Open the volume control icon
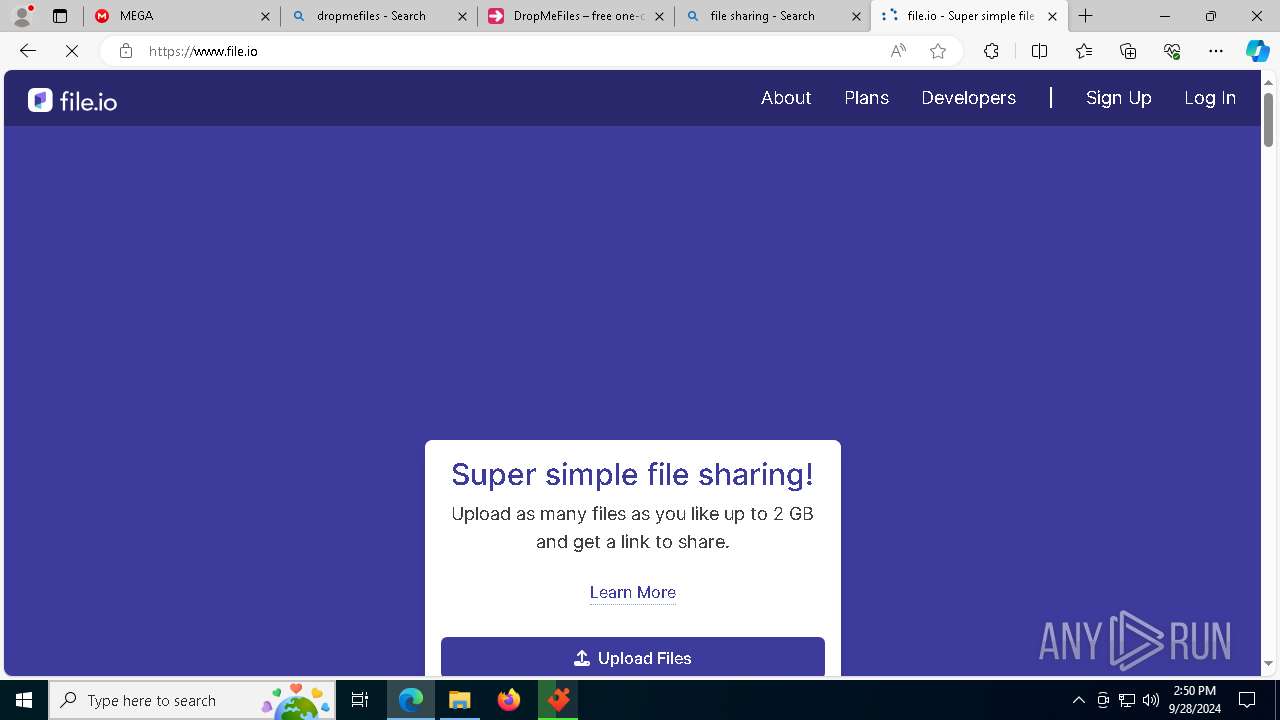 click(x=1151, y=700)
